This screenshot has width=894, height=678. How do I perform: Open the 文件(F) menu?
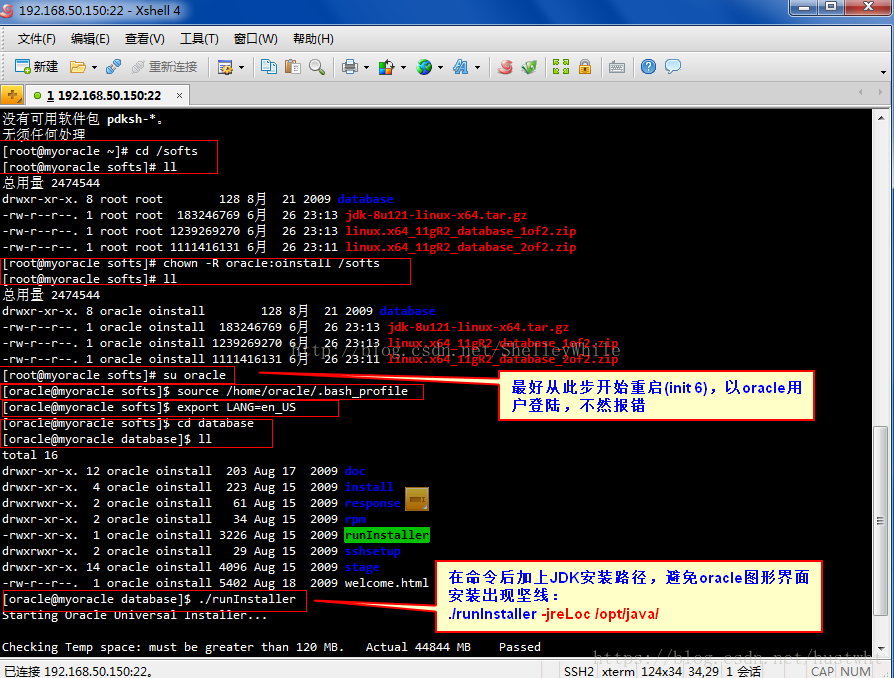click(x=36, y=39)
